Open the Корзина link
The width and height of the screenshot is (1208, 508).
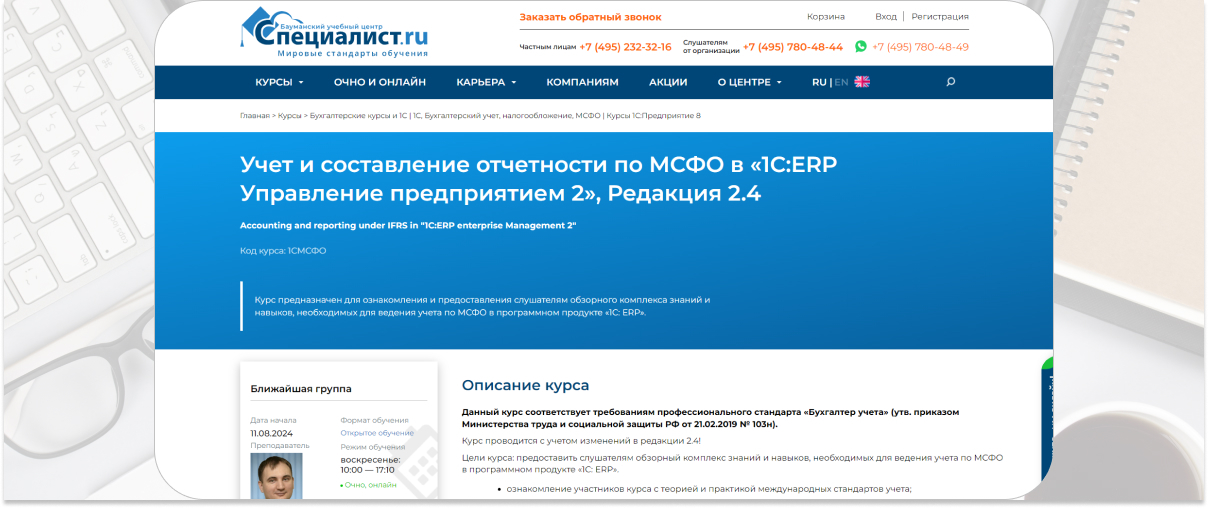click(826, 17)
